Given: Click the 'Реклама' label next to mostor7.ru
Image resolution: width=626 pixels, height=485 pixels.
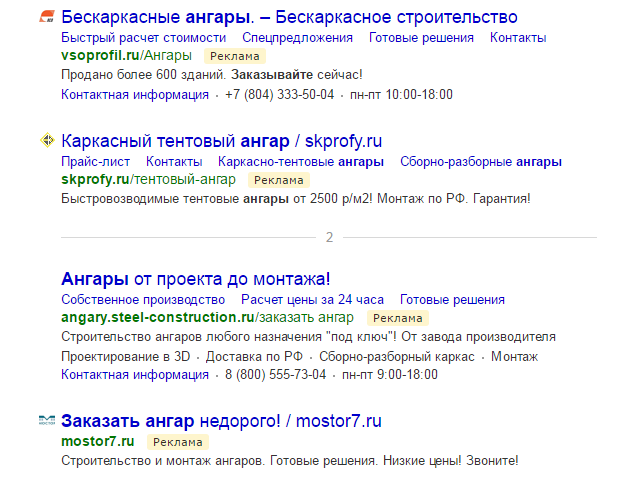Looking at the screenshot, I should (x=178, y=442).
